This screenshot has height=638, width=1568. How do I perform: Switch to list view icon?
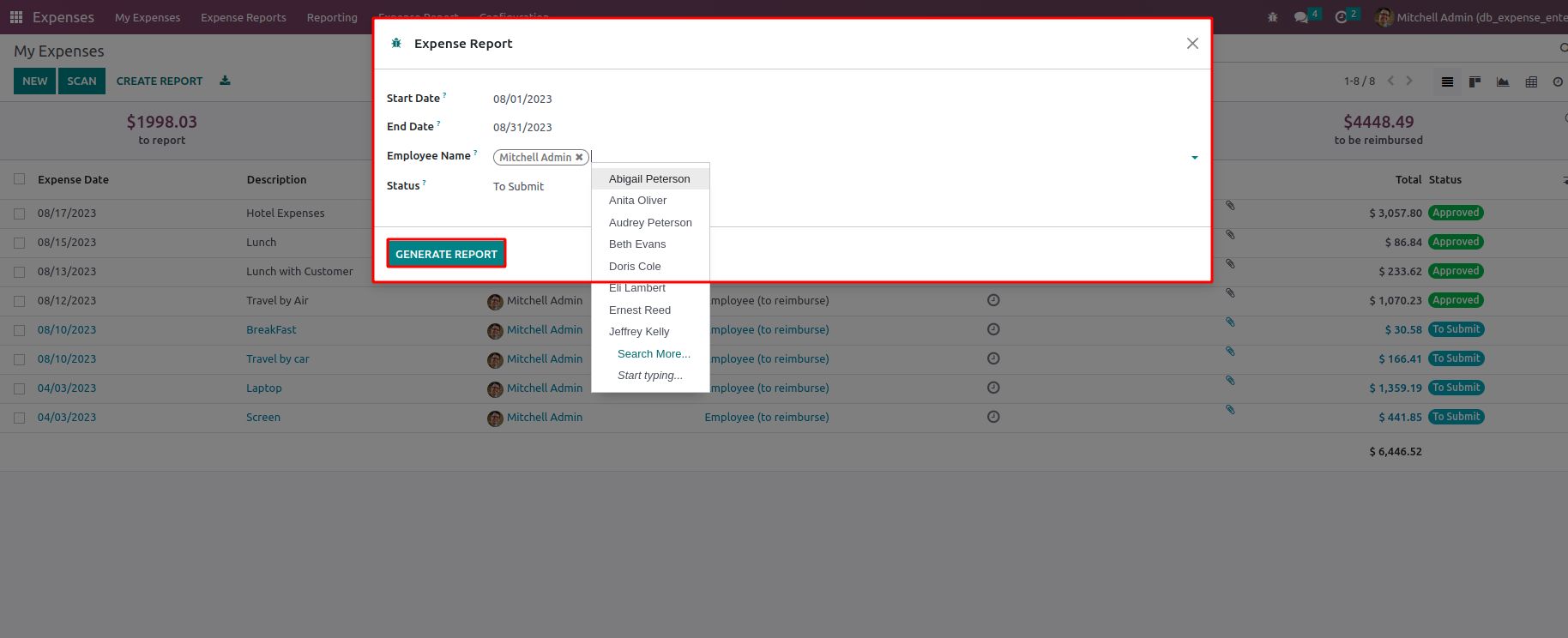[1447, 81]
